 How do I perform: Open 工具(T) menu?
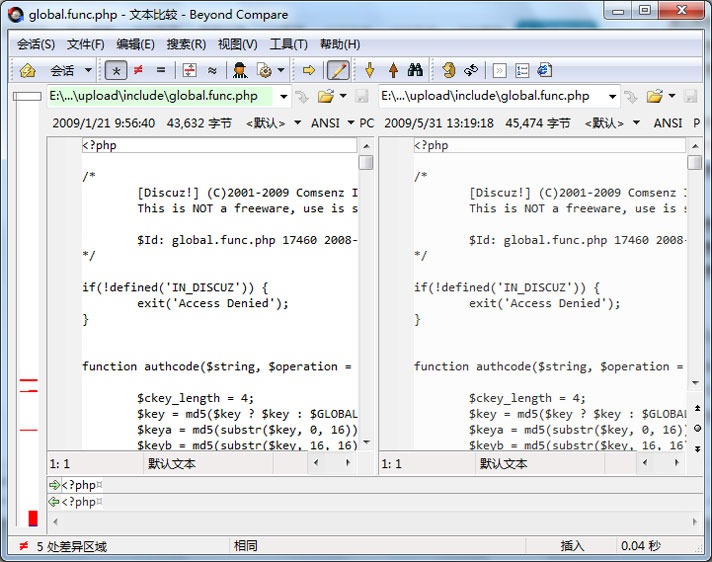(288, 44)
